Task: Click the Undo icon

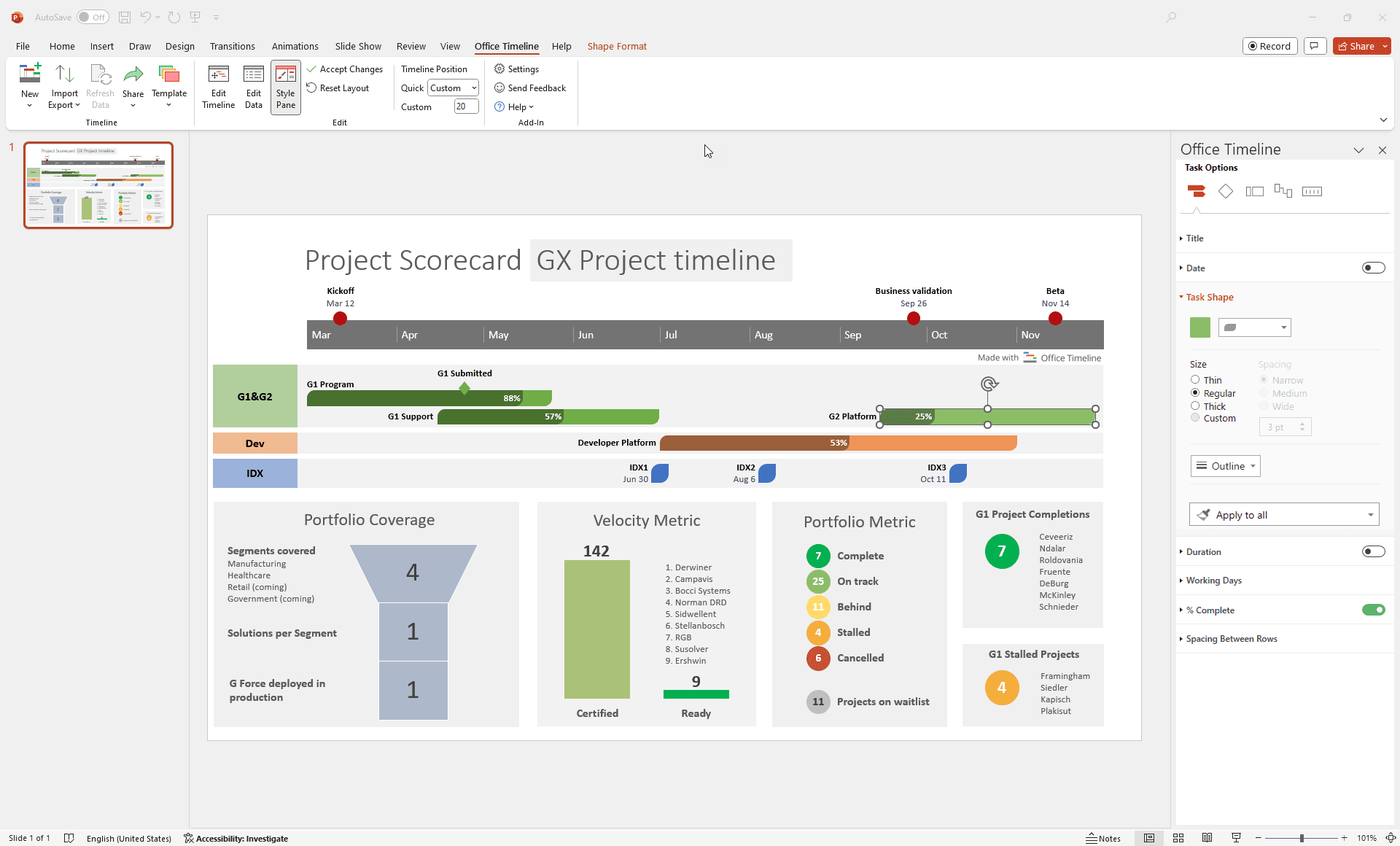Action: tap(145, 17)
